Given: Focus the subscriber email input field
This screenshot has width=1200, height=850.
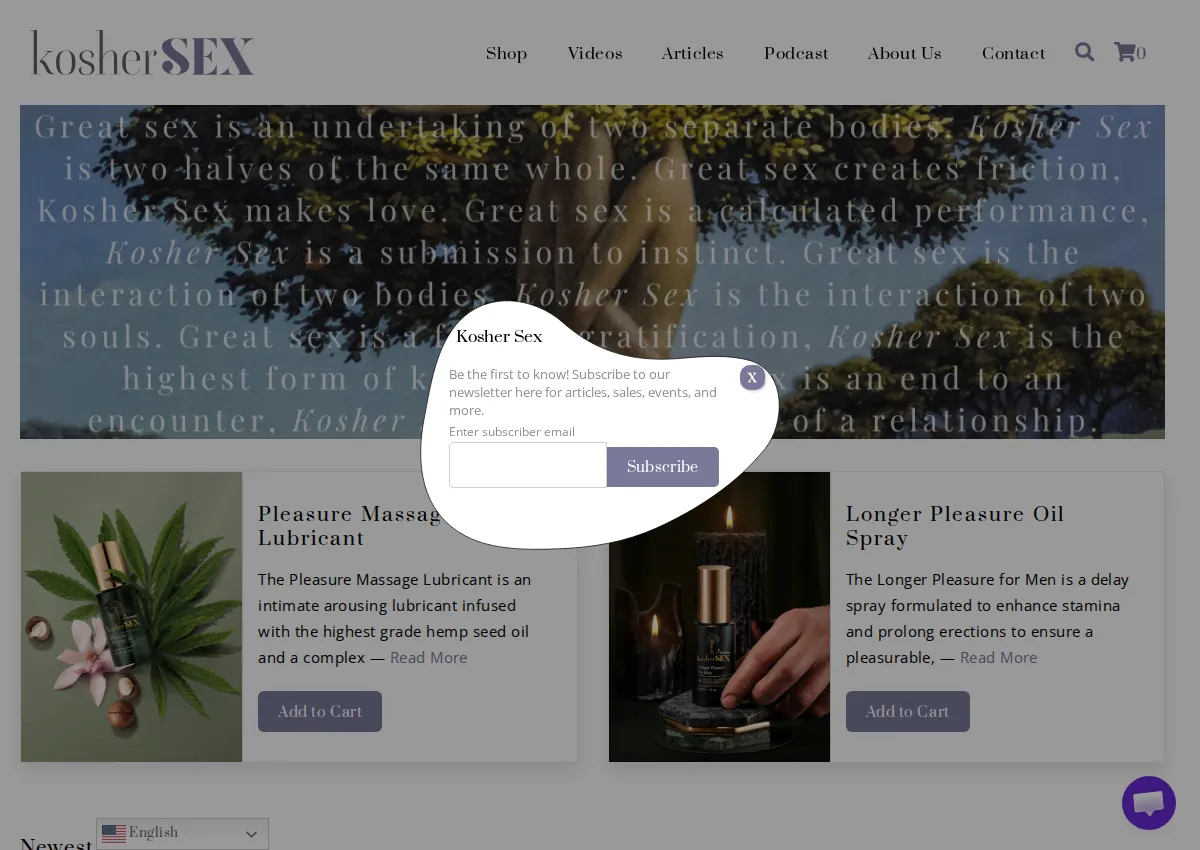Looking at the screenshot, I should [x=528, y=465].
